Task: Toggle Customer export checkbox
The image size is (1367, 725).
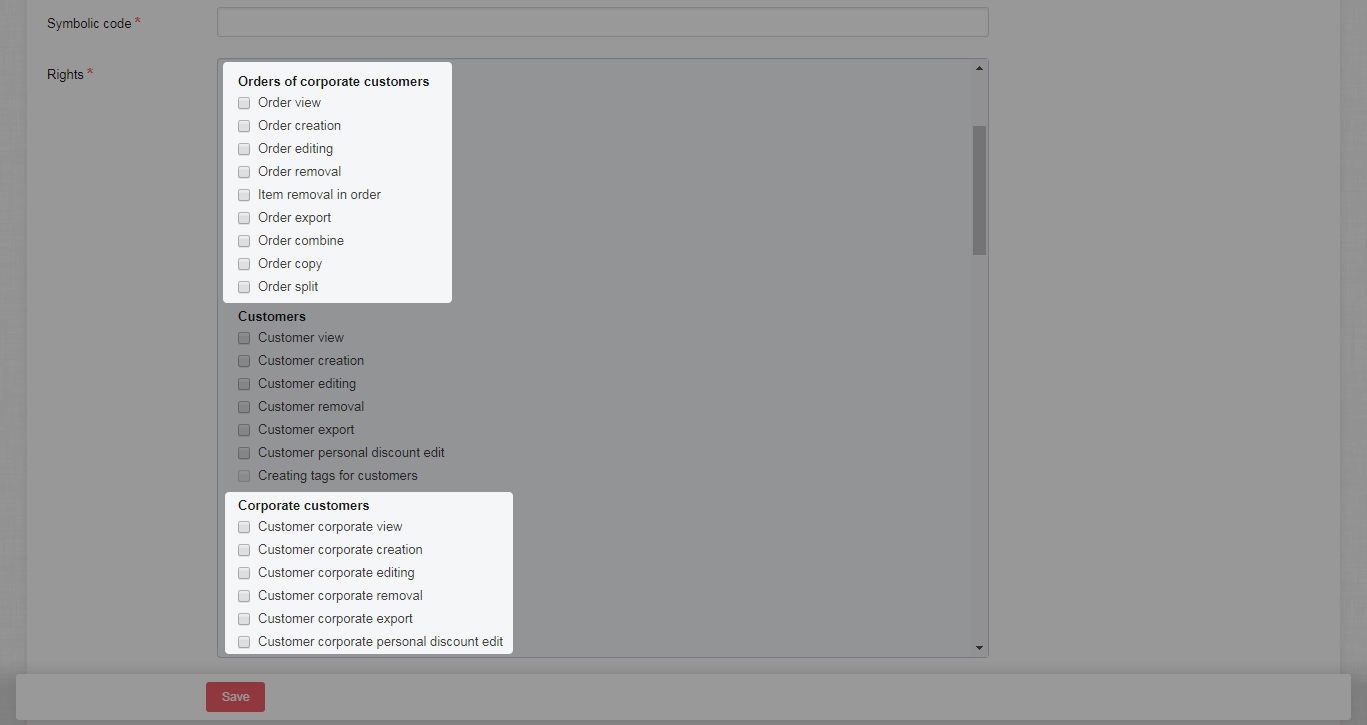Action: 244,430
